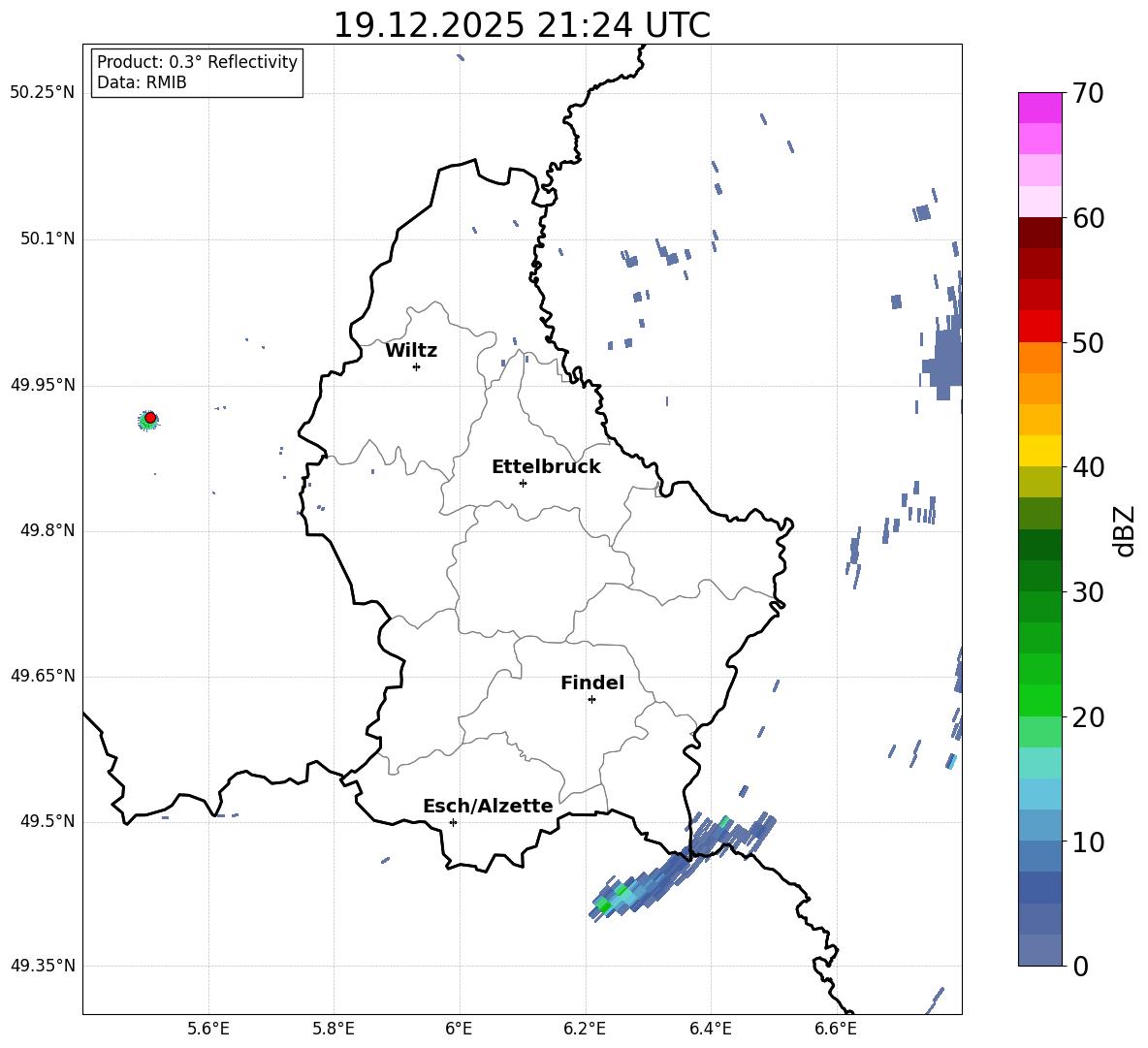Click the dBZ colorbar axis label

1124,530
